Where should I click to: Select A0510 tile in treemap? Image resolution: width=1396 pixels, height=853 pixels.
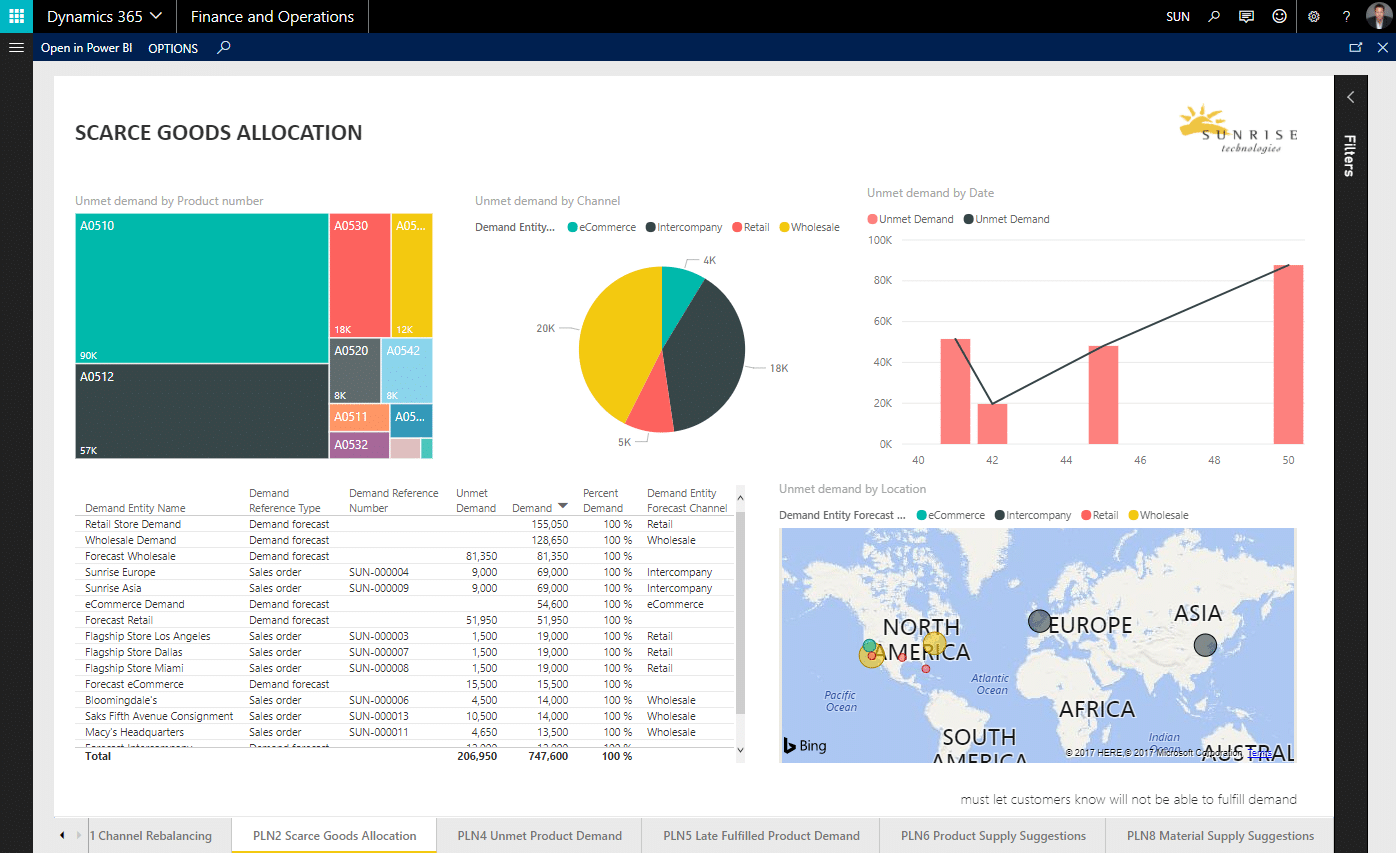click(202, 288)
